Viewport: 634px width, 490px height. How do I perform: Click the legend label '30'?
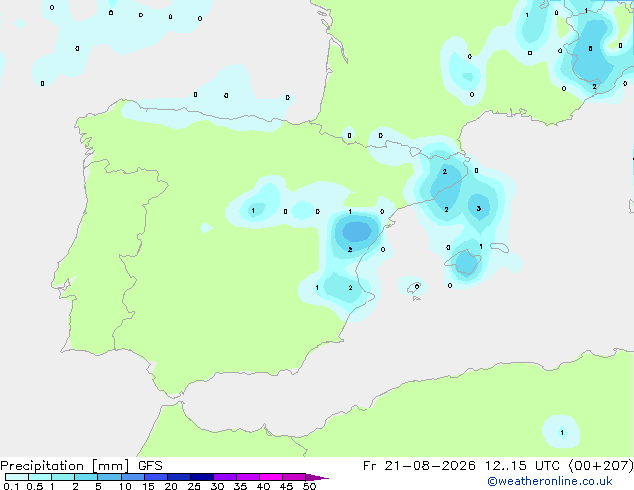217,486
